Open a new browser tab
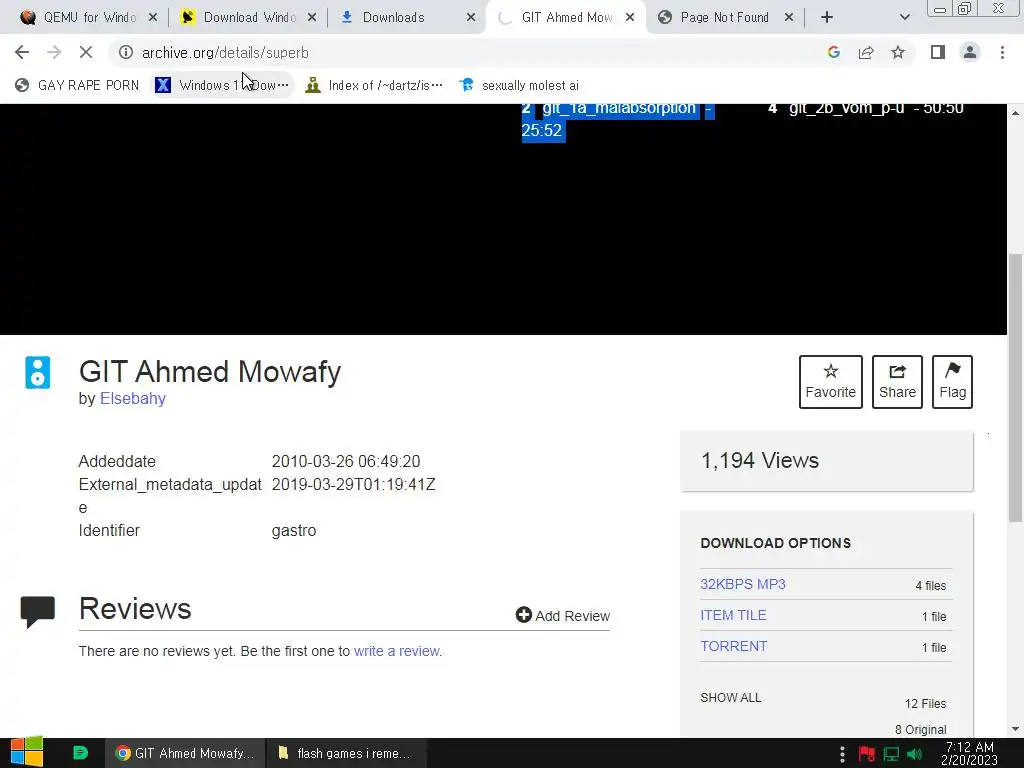This screenshot has height=768, width=1024. pos(827,18)
